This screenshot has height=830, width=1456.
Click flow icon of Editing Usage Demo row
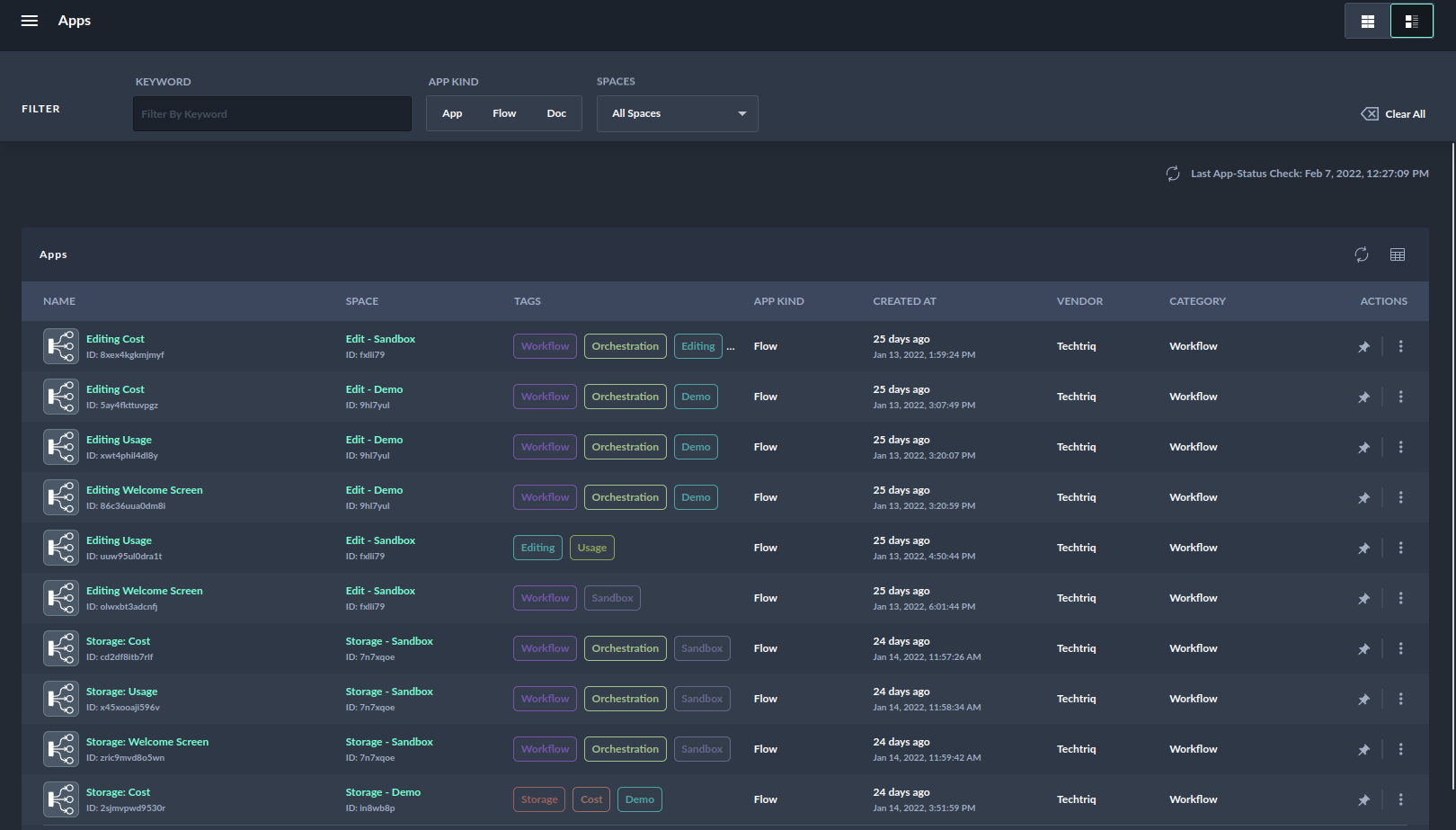click(x=61, y=447)
